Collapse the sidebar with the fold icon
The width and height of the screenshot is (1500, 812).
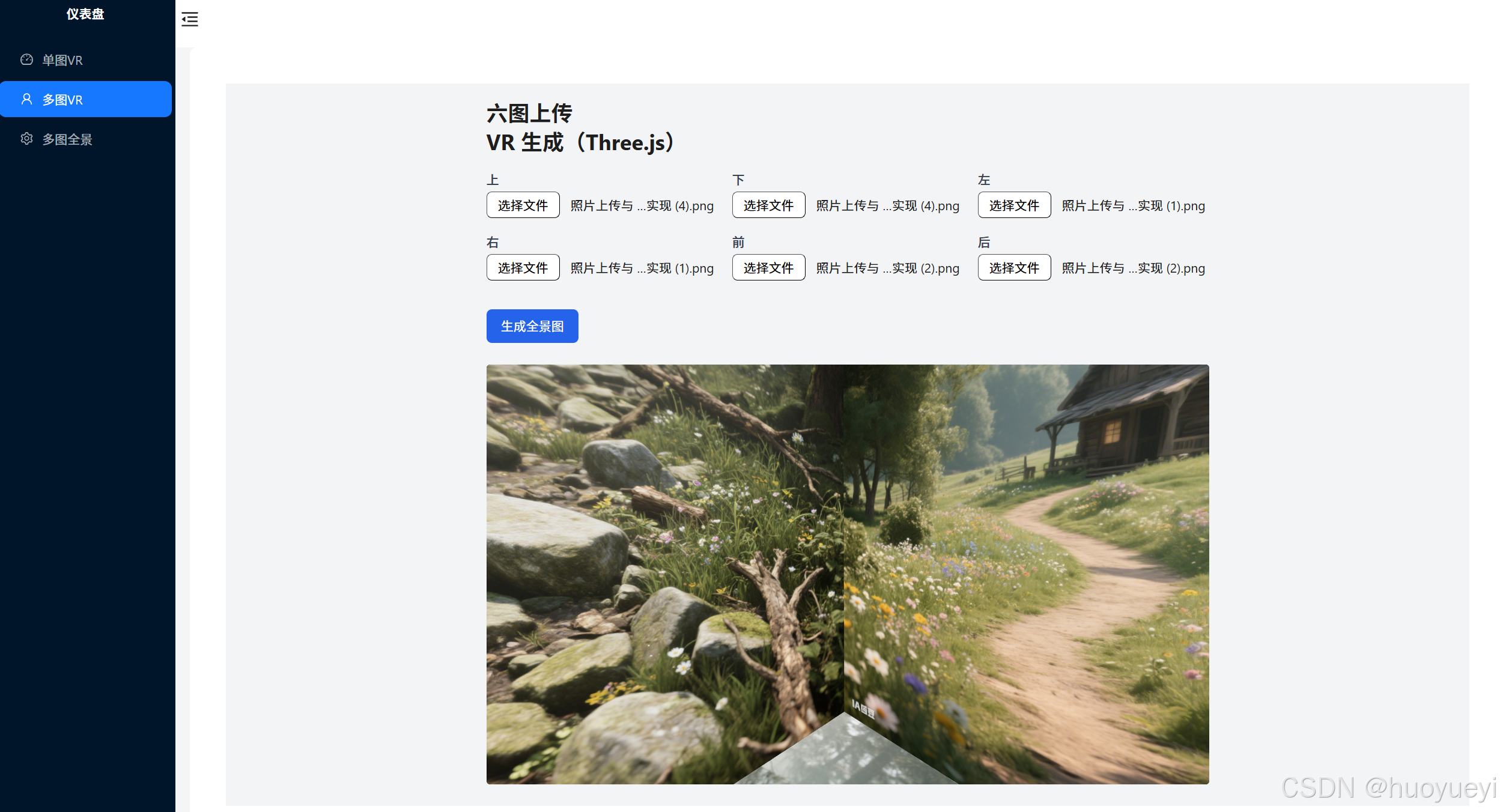point(190,19)
